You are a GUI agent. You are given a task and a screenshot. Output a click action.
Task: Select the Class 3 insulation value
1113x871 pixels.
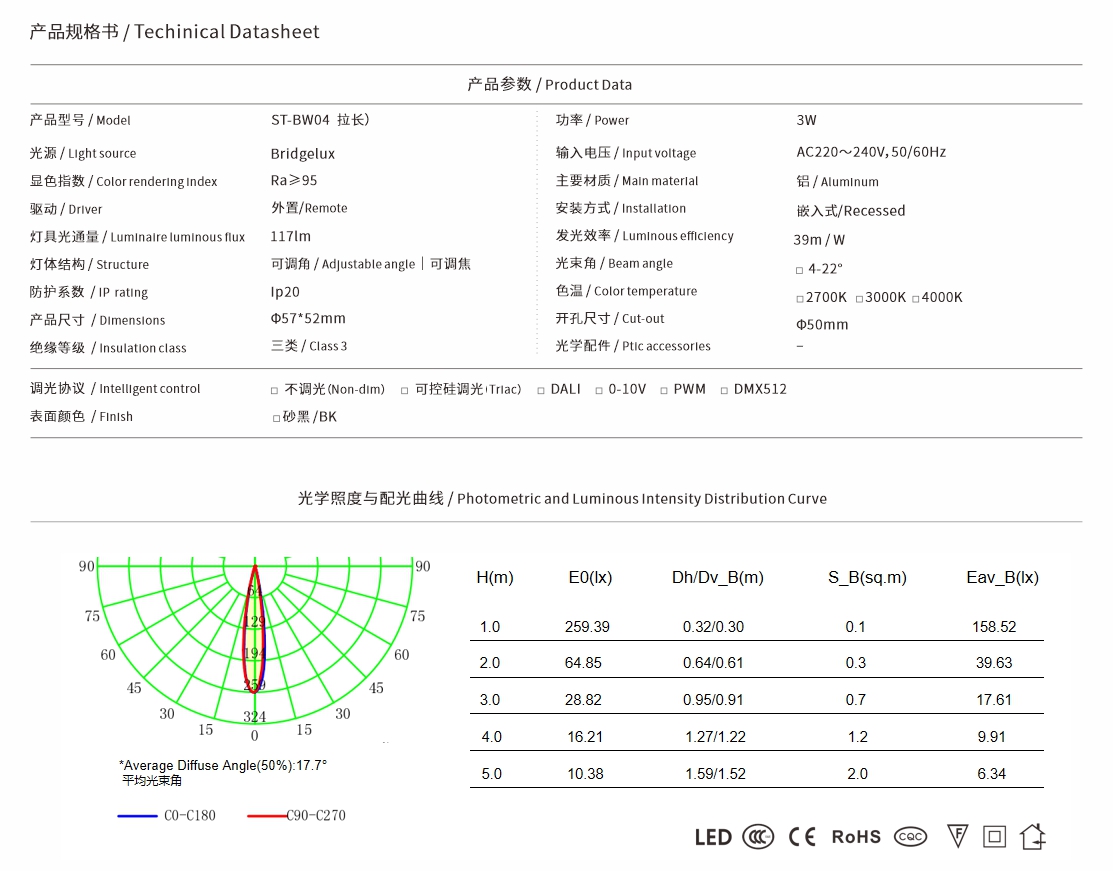tap(309, 346)
